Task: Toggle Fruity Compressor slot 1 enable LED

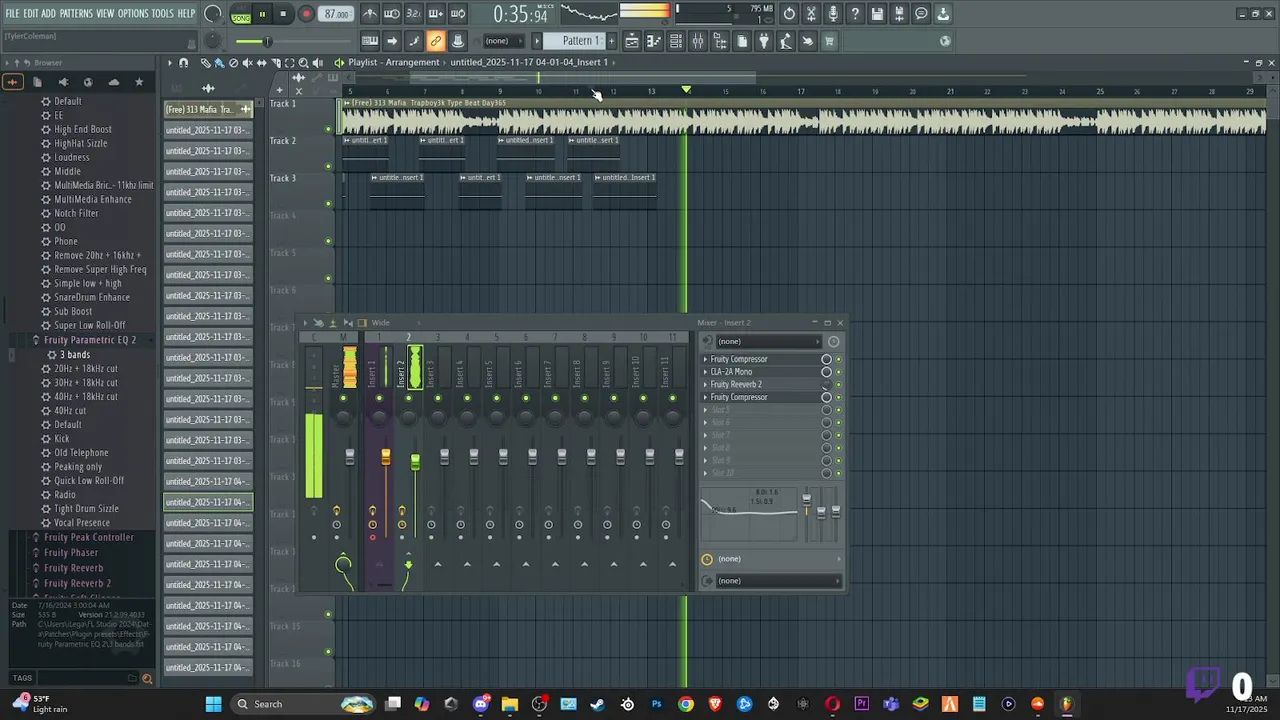Action: click(x=838, y=359)
